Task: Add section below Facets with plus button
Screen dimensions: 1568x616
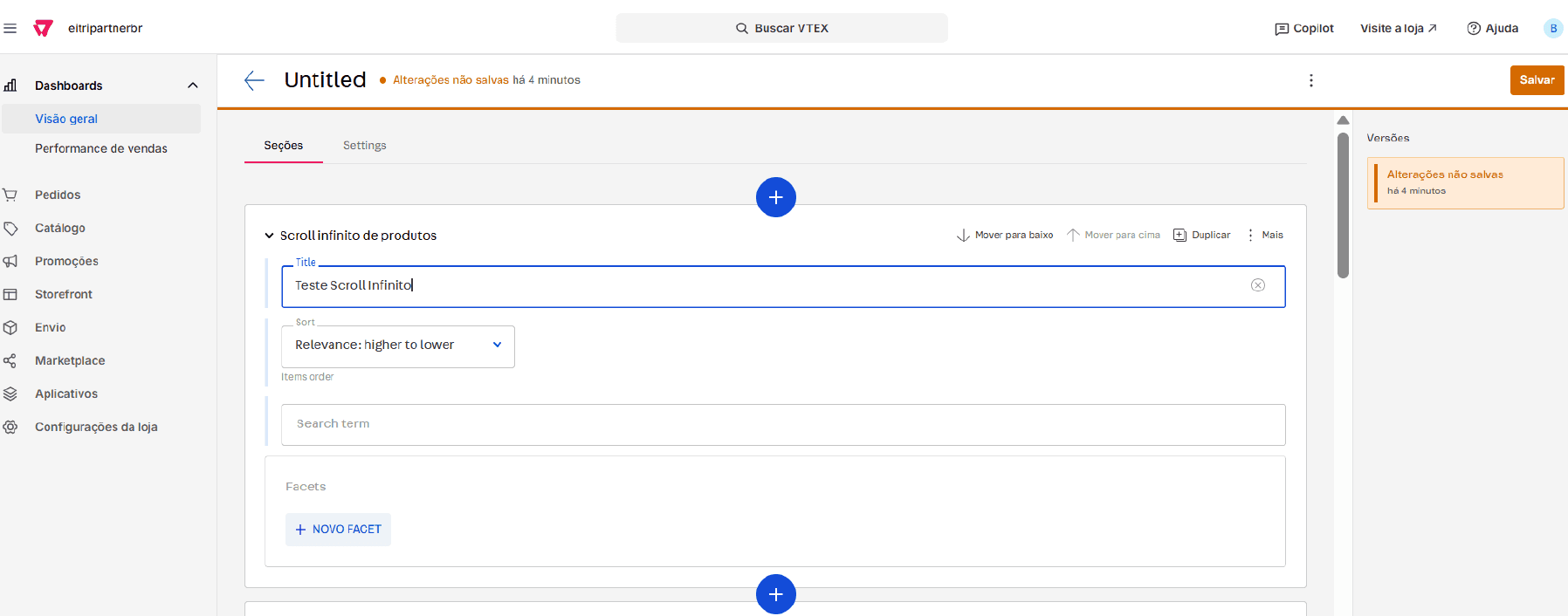Action: (x=775, y=594)
